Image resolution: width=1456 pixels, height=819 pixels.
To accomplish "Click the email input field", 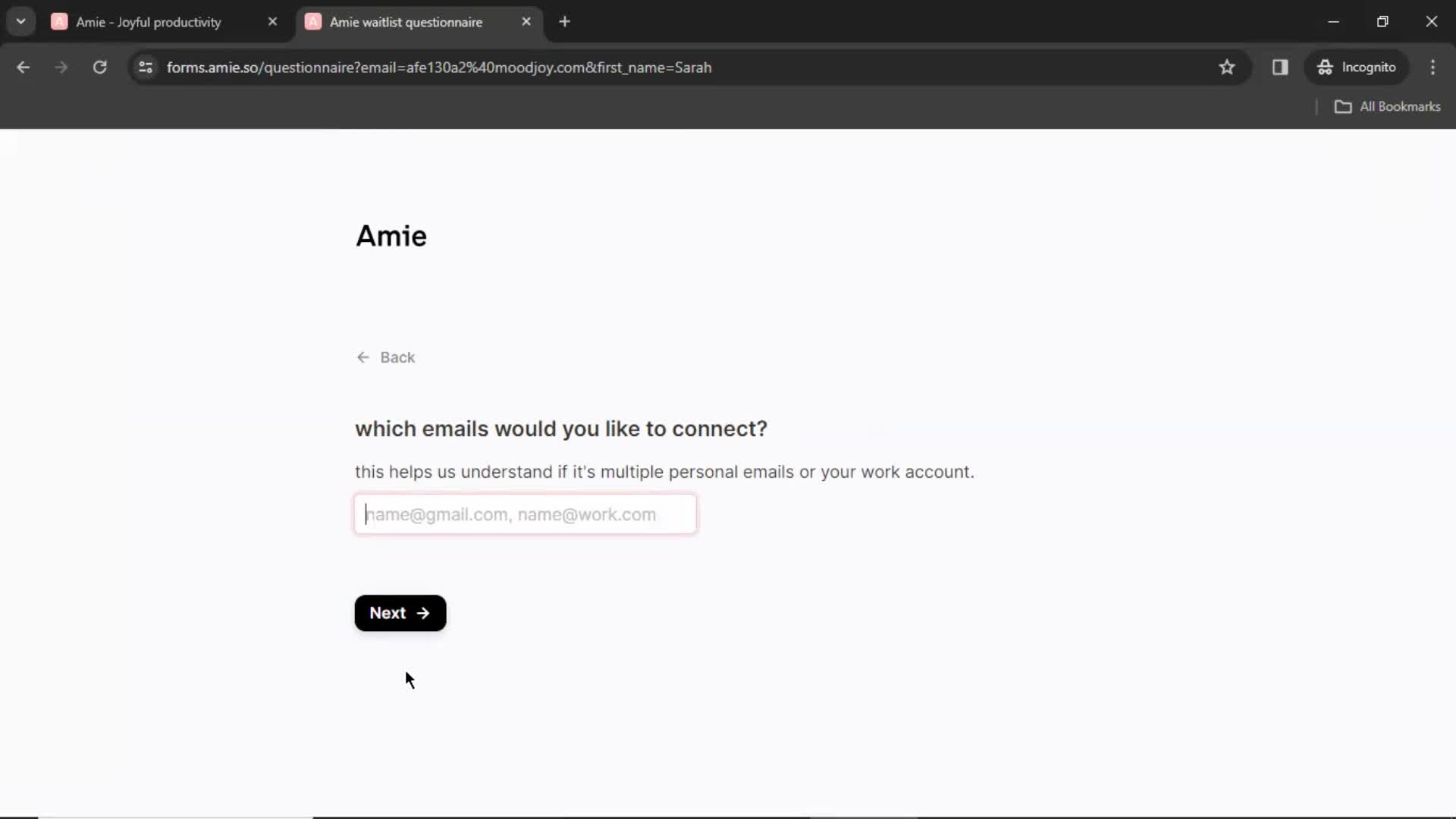I will click(526, 513).
